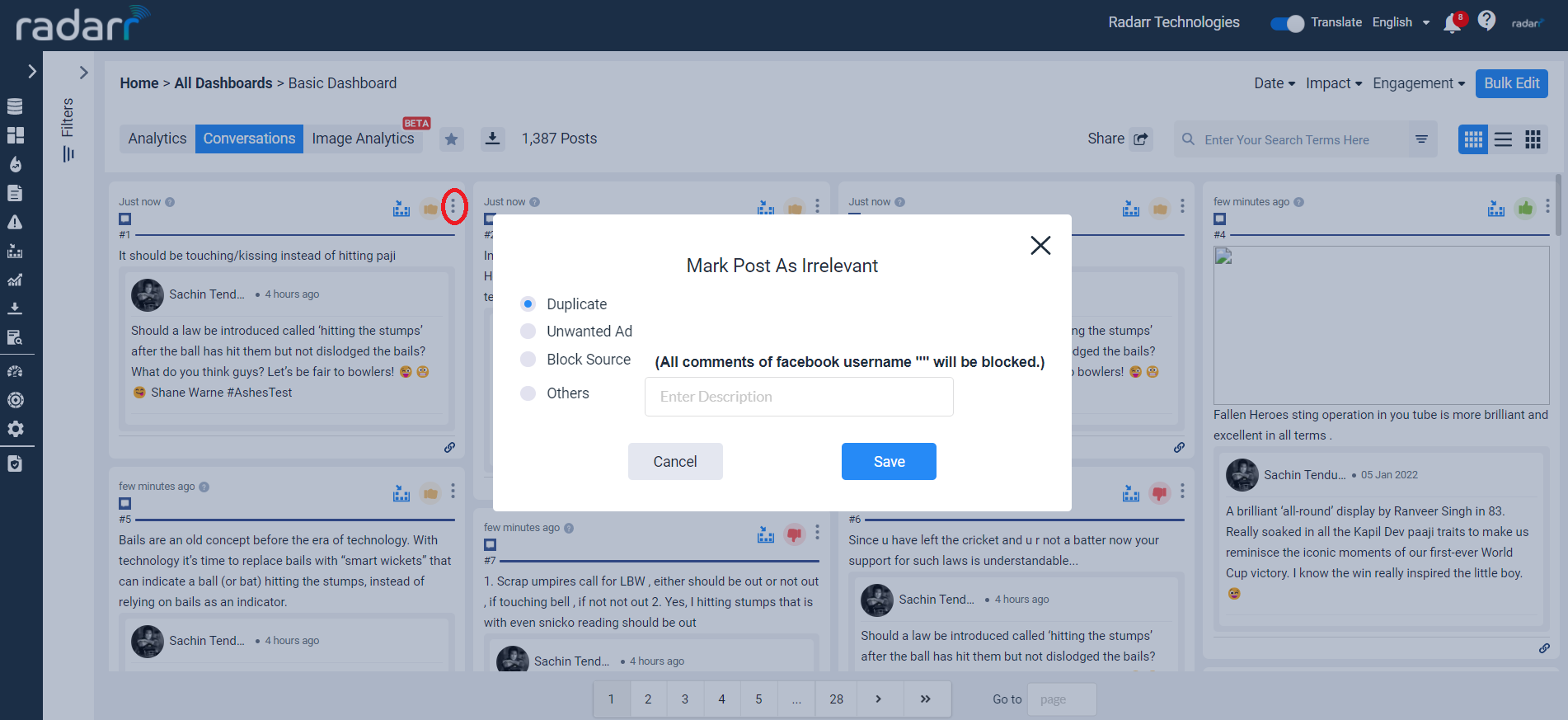Go to page 2

[648, 699]
